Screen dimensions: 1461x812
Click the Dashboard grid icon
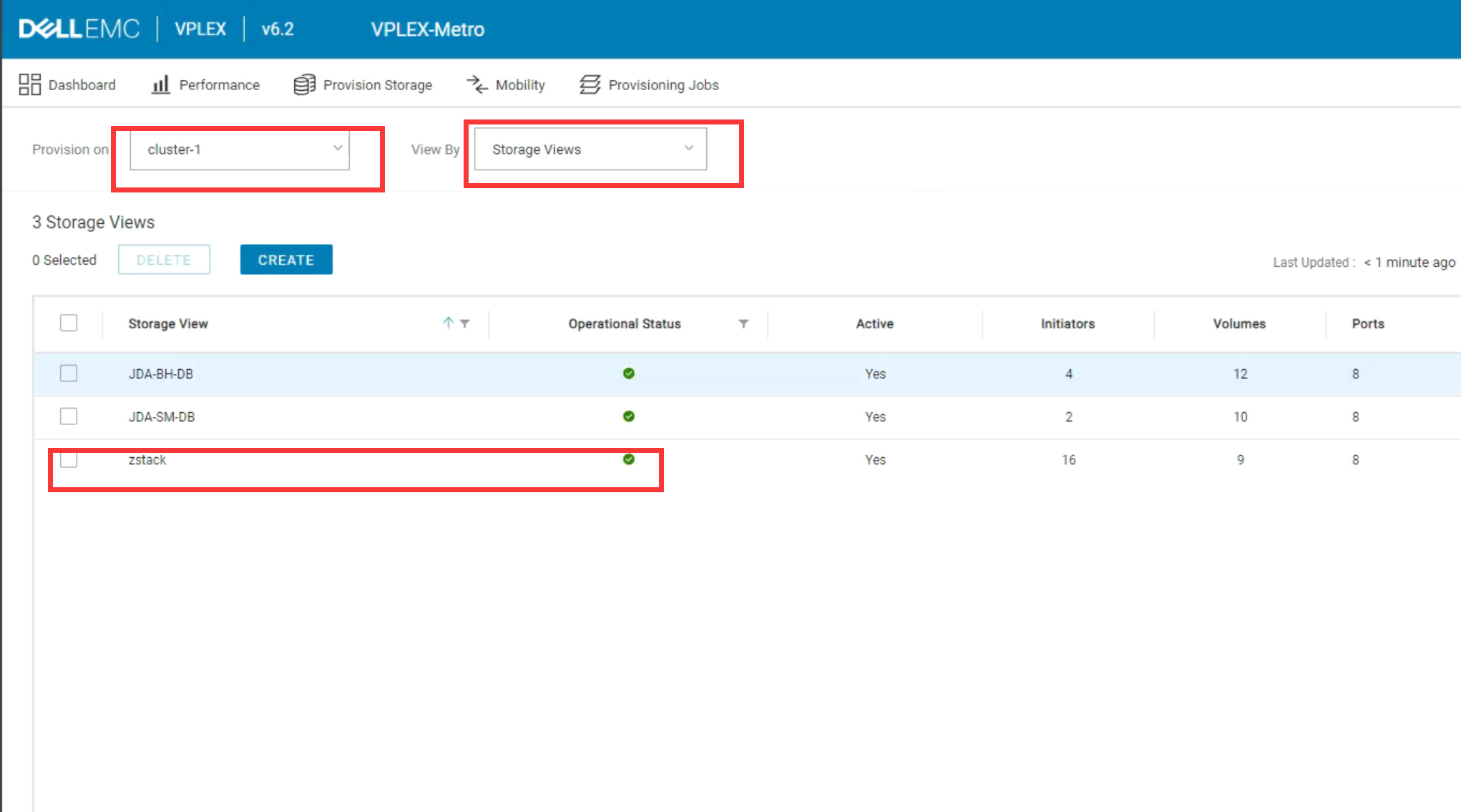(x=29, y=84)
